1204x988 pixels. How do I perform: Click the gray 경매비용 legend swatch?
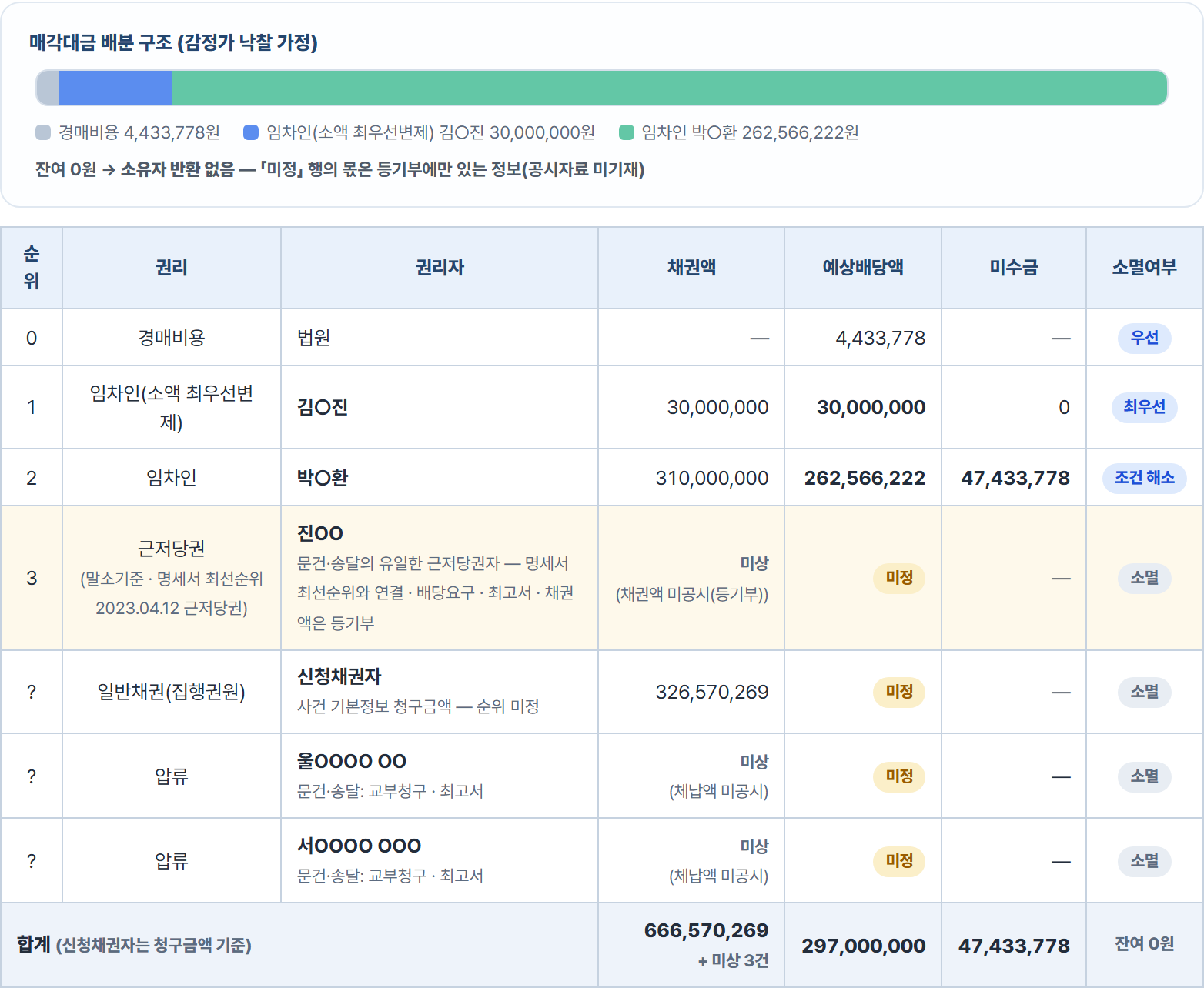43,132
